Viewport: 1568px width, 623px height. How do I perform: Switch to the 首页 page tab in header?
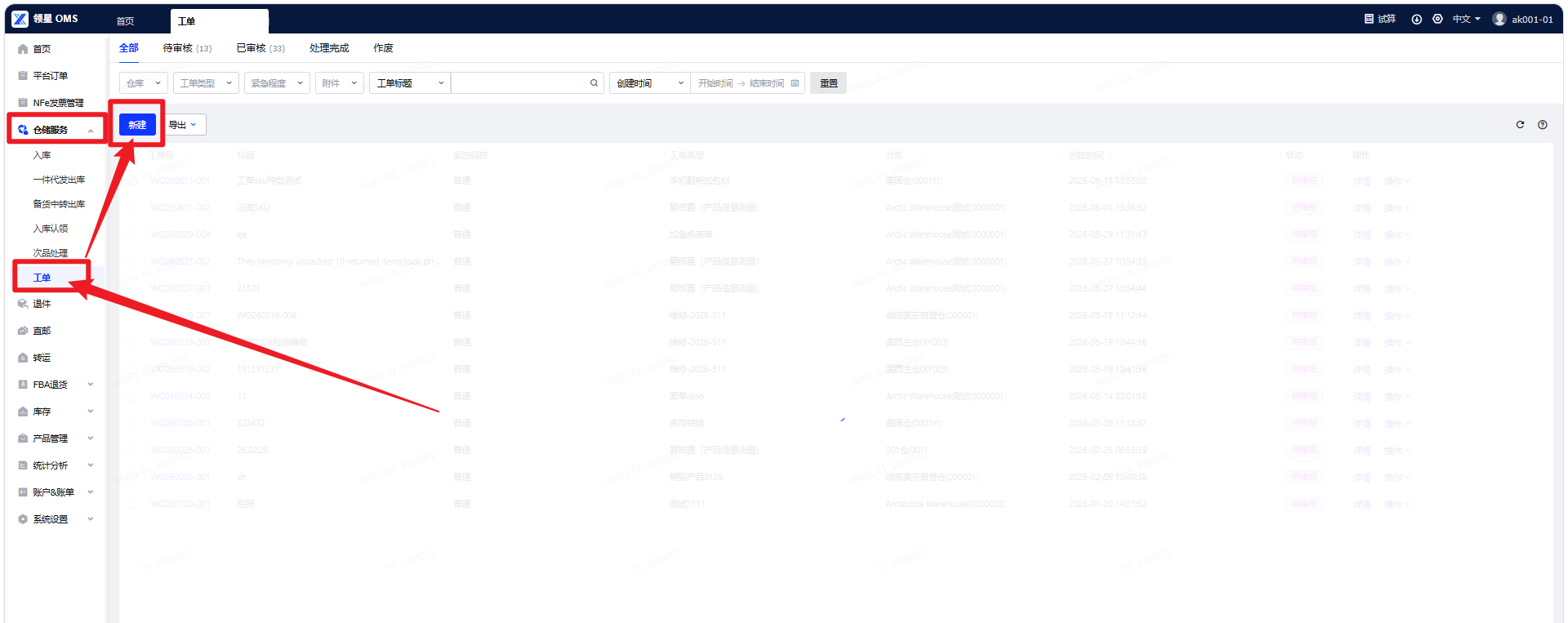click(125, 21)
